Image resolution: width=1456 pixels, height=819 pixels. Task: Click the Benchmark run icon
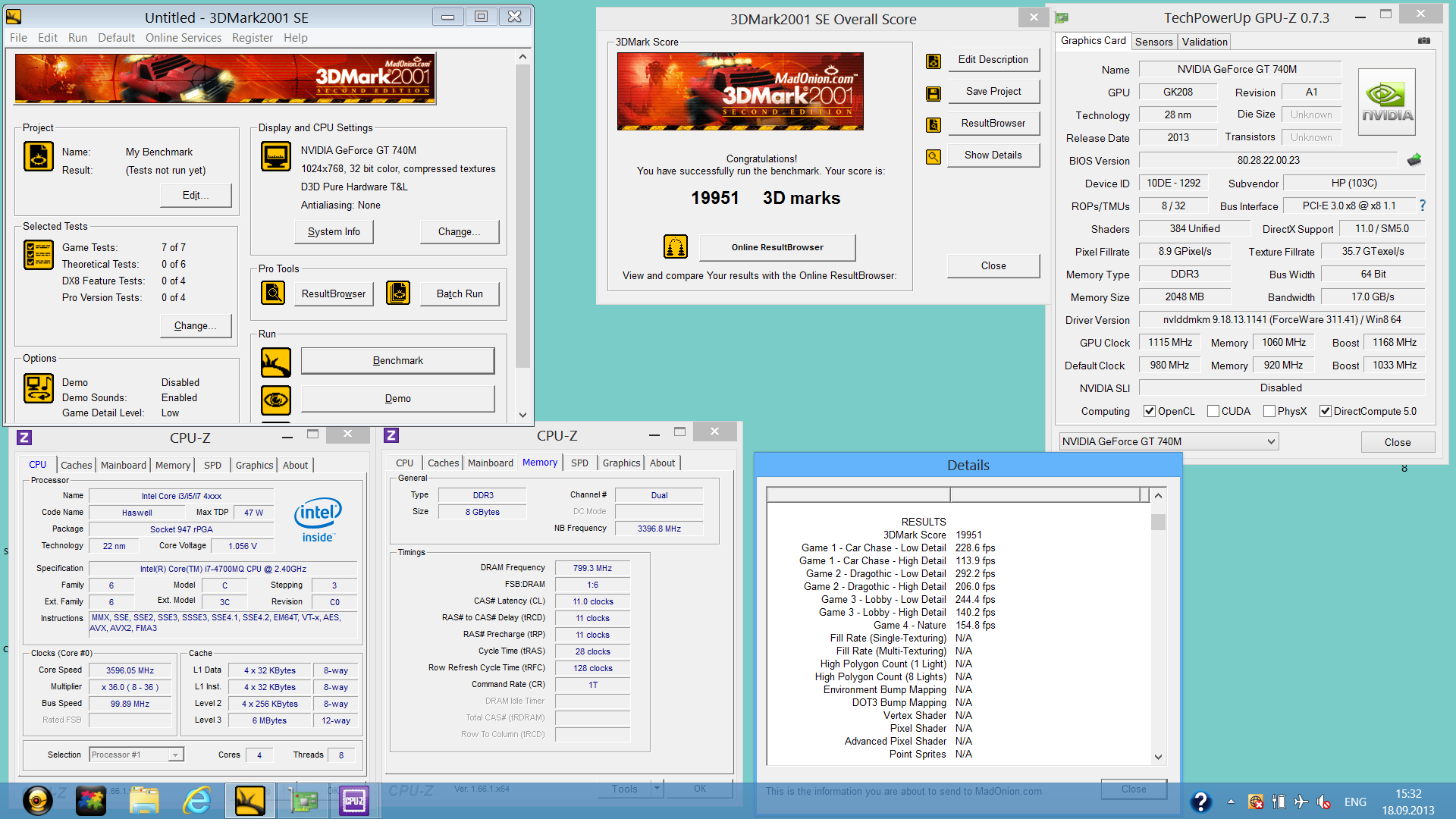[x=276, y=362]
